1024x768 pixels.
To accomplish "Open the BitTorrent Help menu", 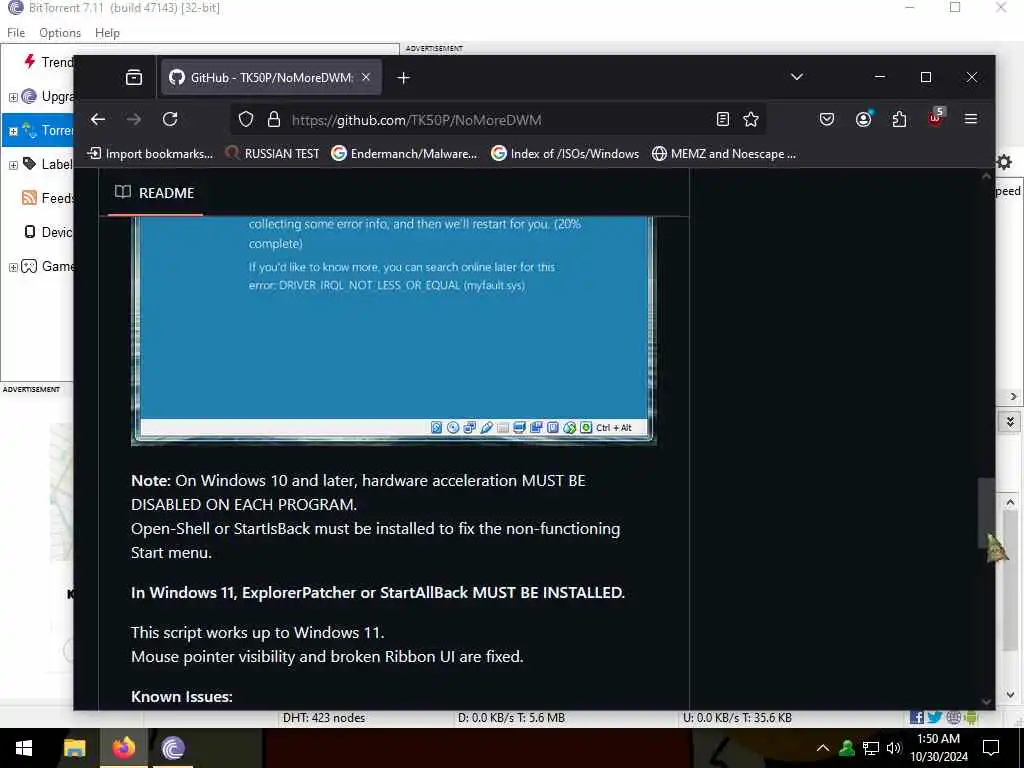I will tap(107, 33).
